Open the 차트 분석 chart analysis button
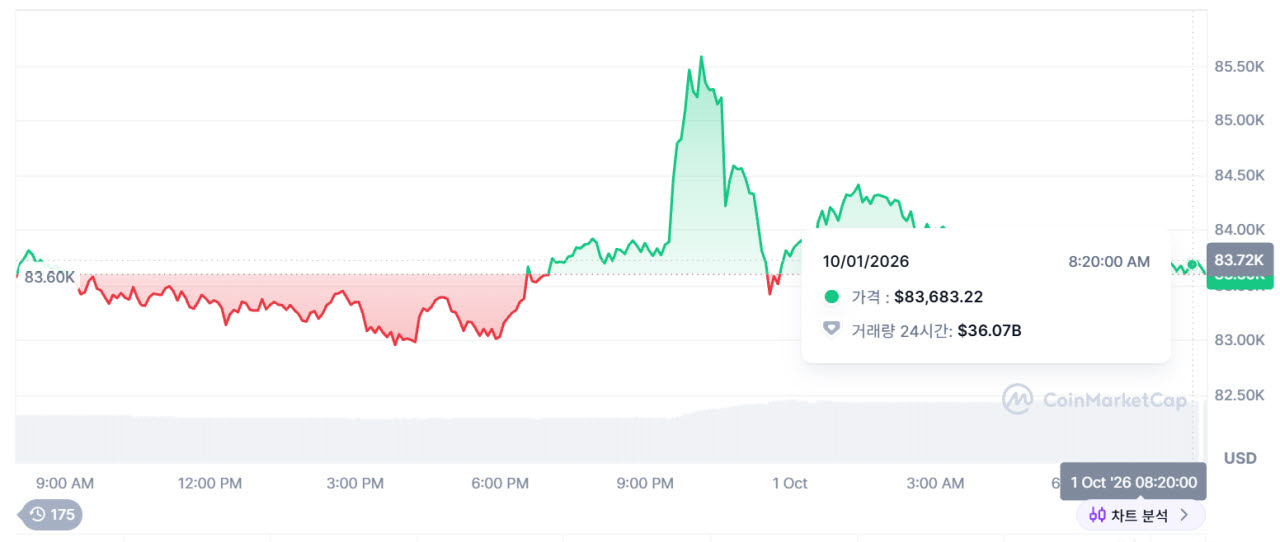Image resolution: width=1280 pixels, height=542 pixels. pos(1140,515)
